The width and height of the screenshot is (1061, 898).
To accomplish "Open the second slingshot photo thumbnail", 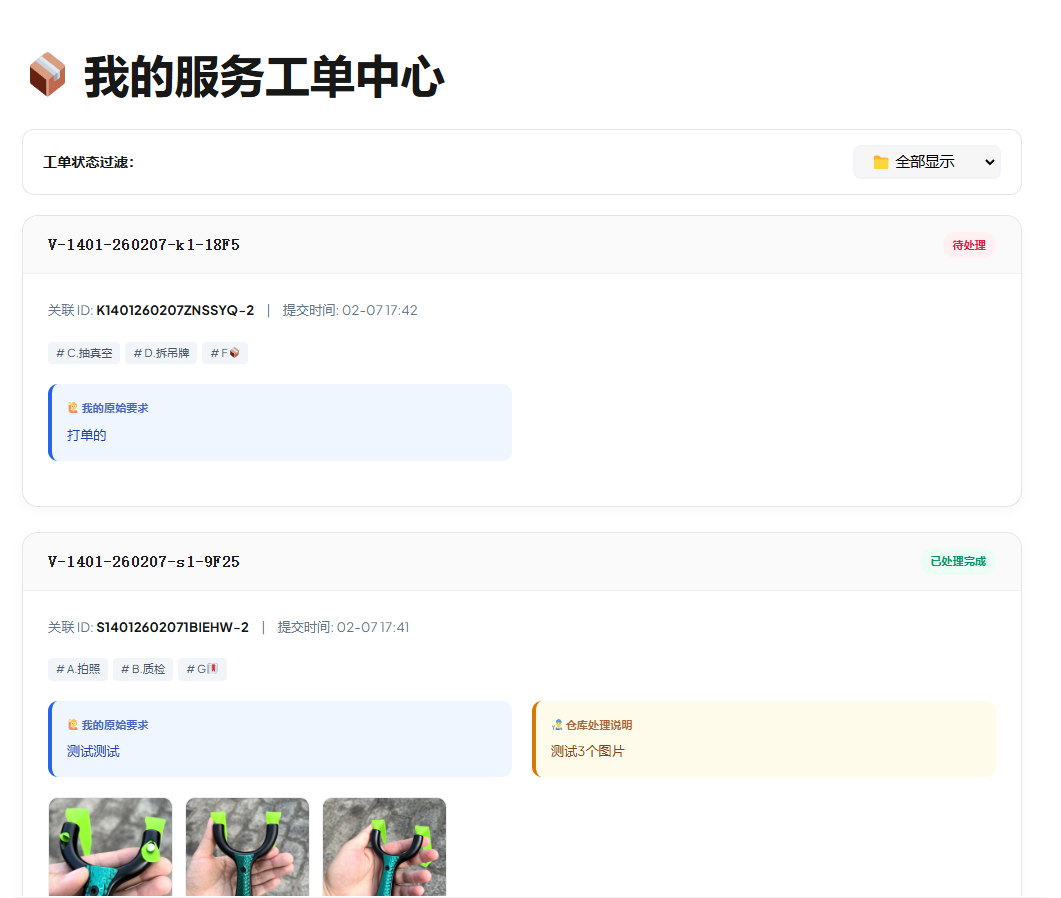I will tap(247, 846).
